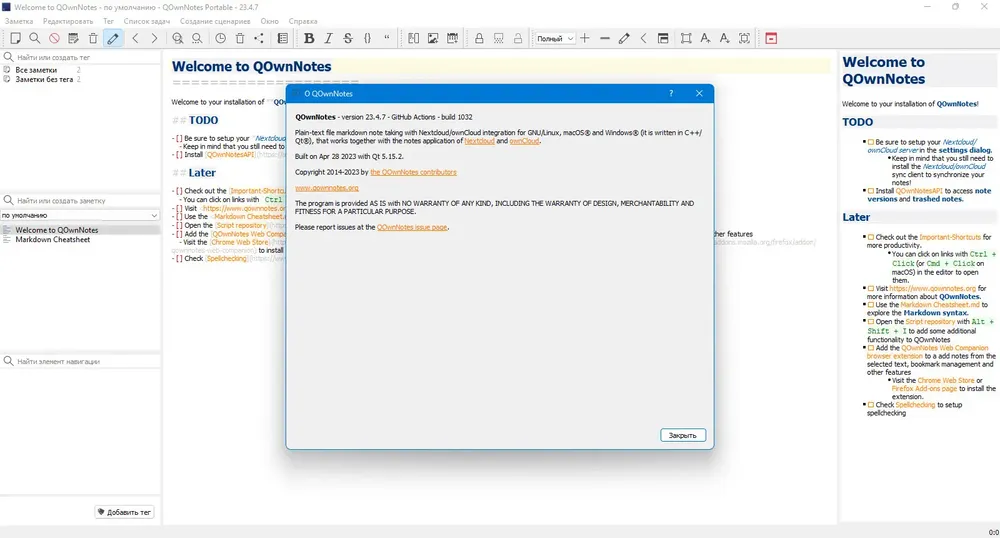Screen dimensions: 1000x538
Task: Open the 'Список задач' menu
Action: click(147, 21)
